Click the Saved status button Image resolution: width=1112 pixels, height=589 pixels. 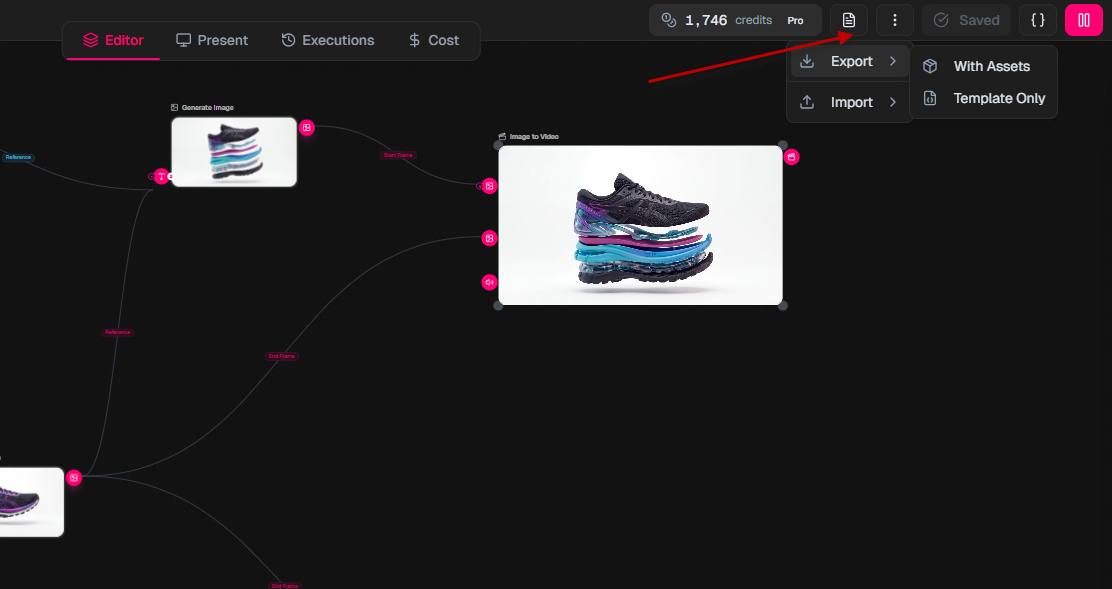point(966,20)
